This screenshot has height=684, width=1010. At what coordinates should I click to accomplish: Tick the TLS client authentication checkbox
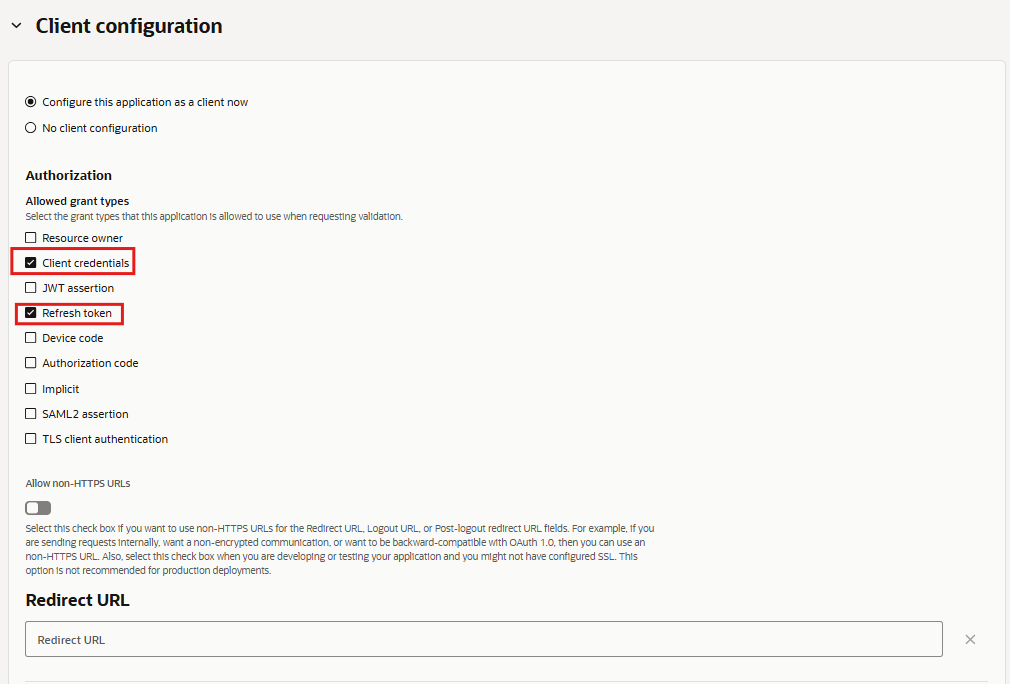click(31, 439)
